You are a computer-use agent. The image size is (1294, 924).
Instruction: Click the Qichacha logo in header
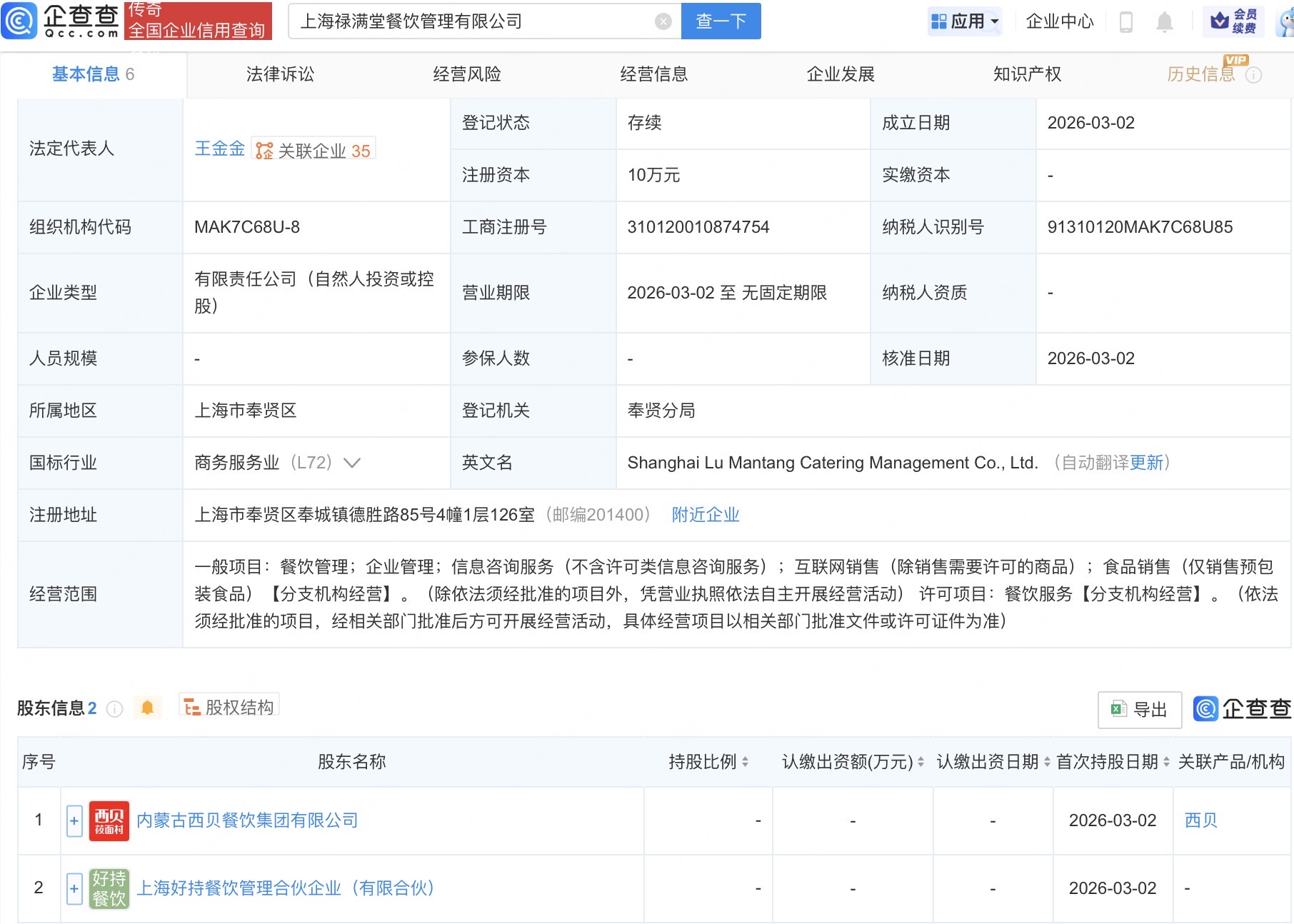61,21
